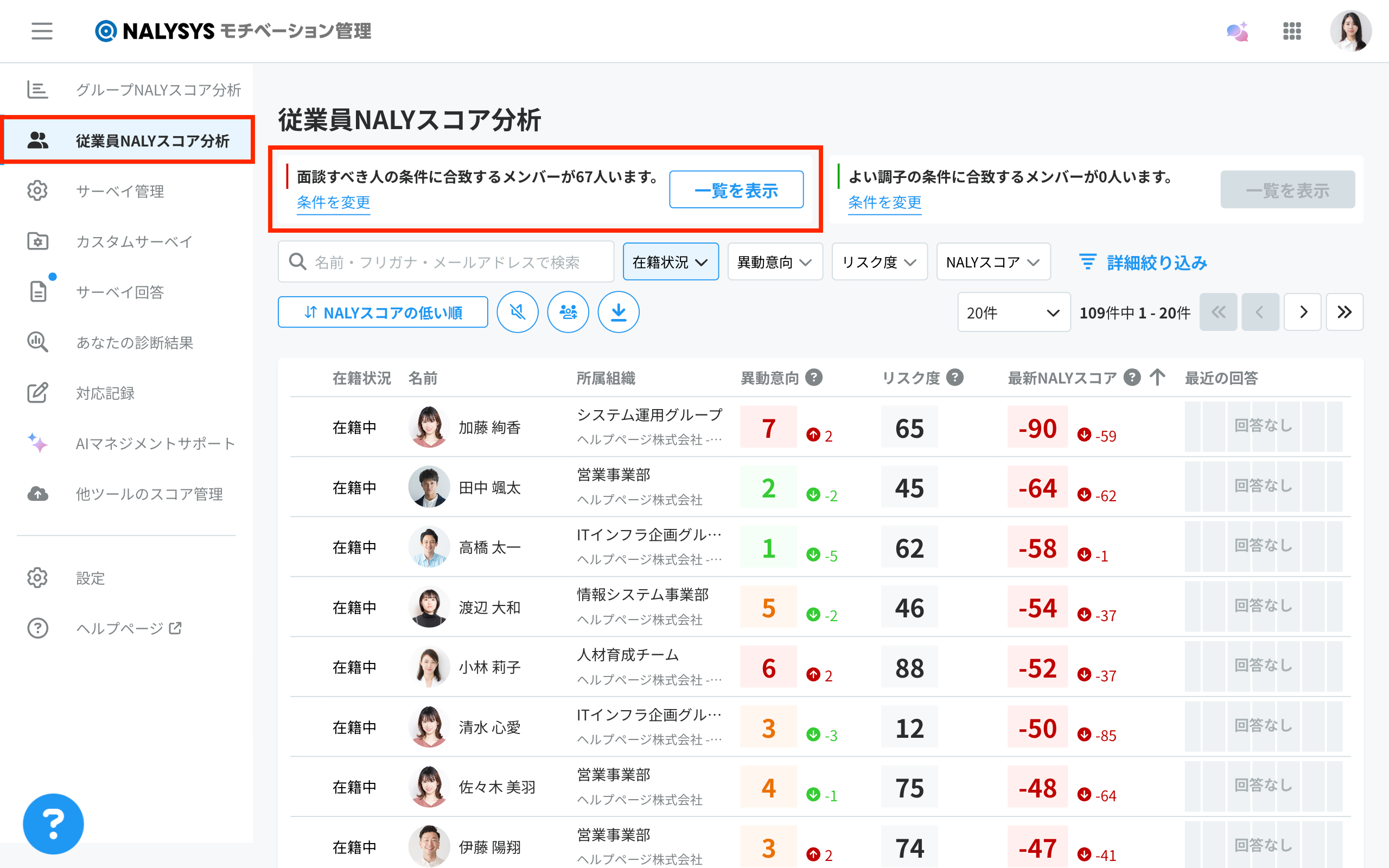The image size is (1389, 868).
Task: Click the hamburger menu icon
Action: [x=42, y=31]
